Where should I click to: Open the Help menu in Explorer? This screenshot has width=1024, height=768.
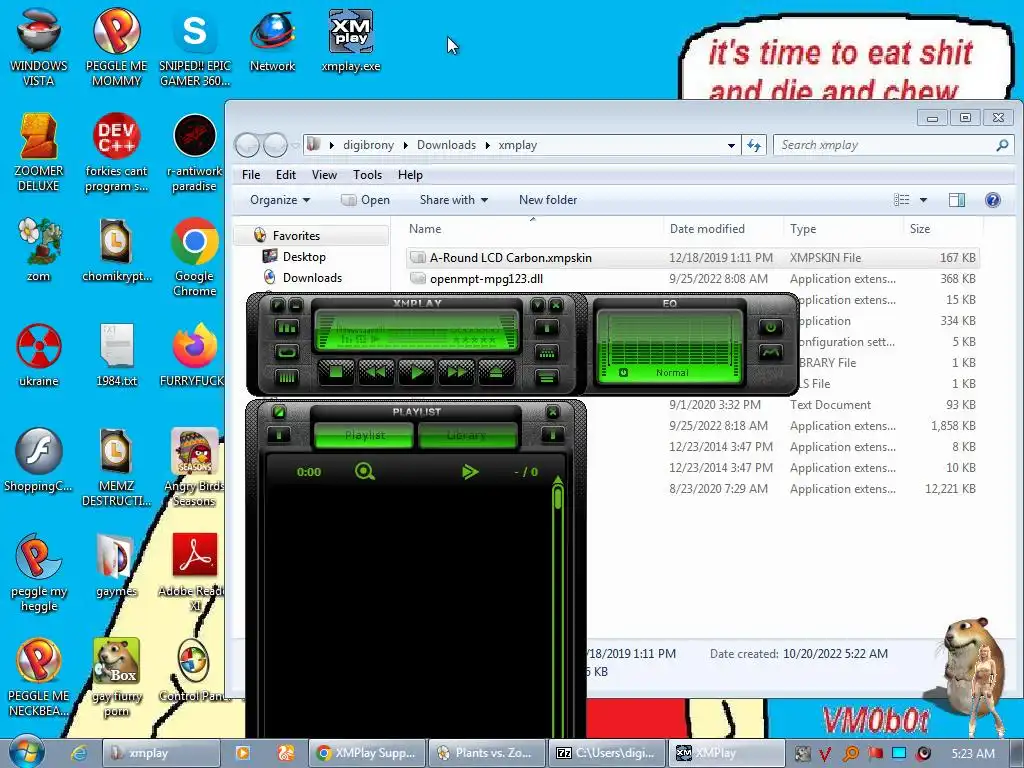(410, 175)
